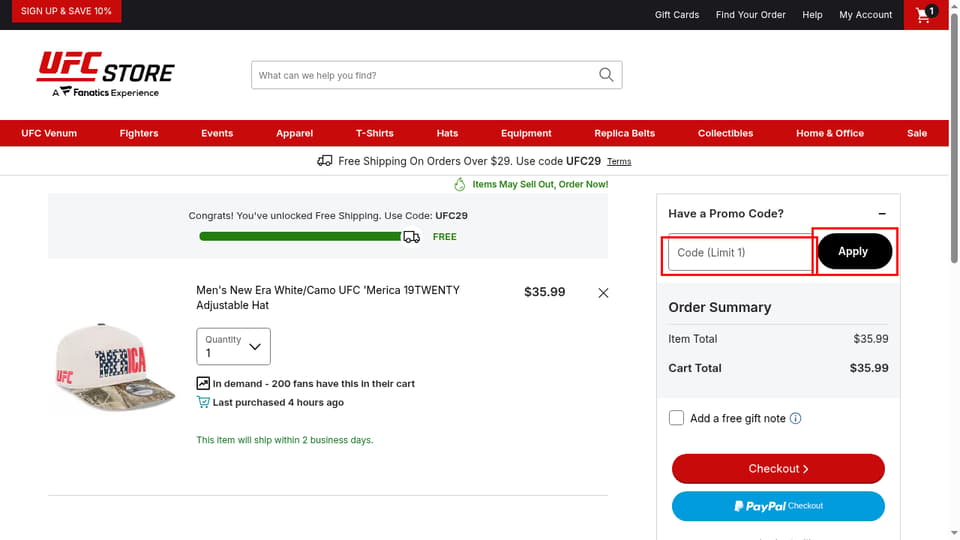
Task: Open My Account link
Action: click(865, 15)
